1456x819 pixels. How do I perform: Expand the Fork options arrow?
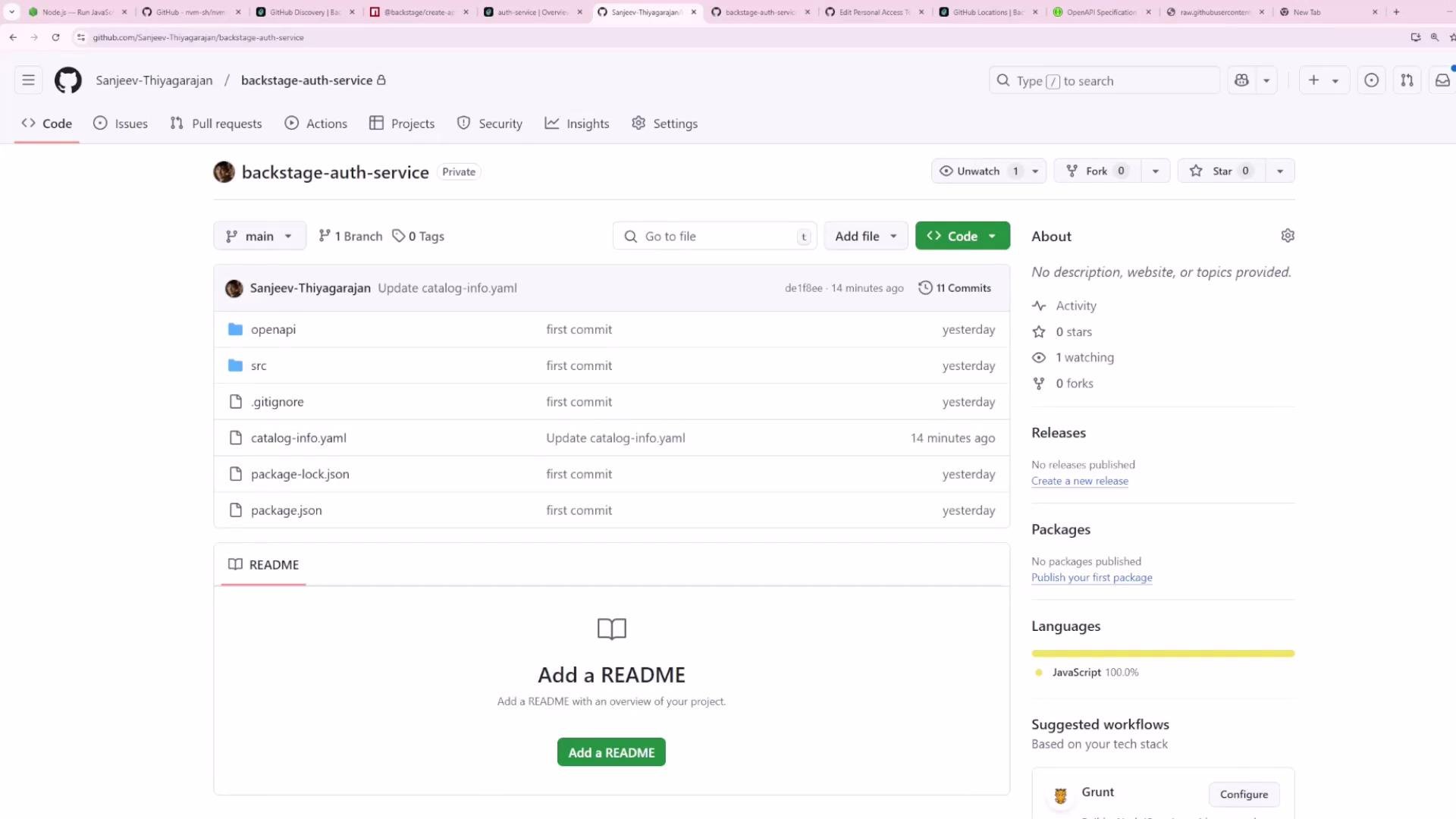pyautogui.click(x=1156, y=171)
